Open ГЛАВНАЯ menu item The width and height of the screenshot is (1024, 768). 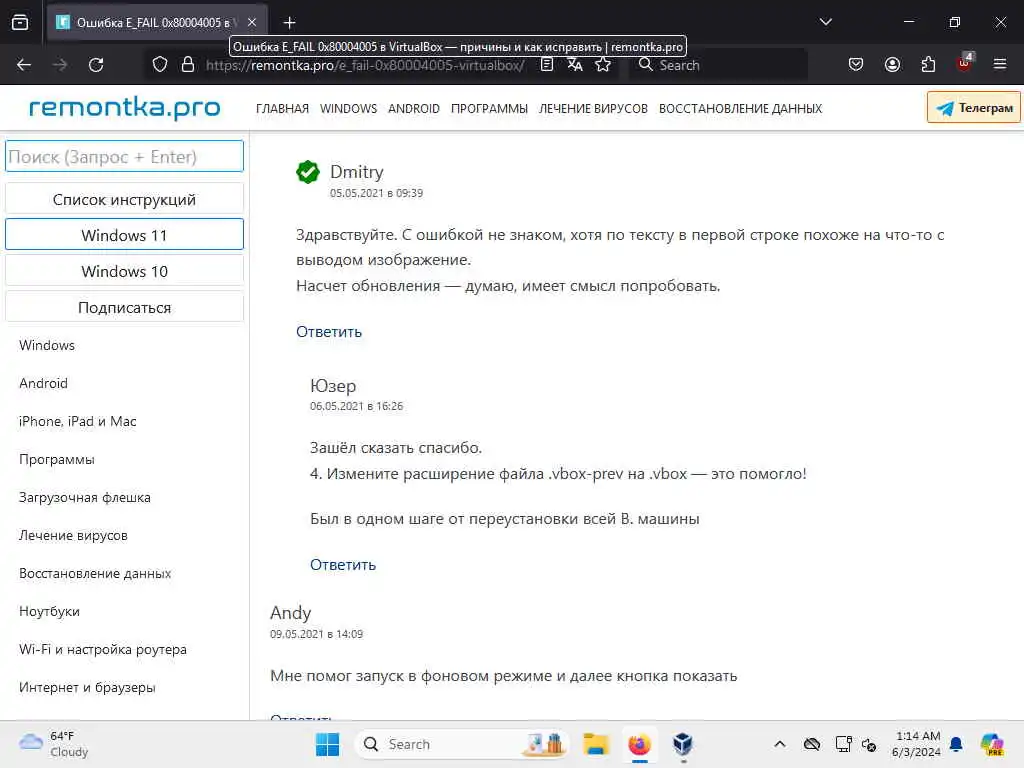(x=282, y=108)
